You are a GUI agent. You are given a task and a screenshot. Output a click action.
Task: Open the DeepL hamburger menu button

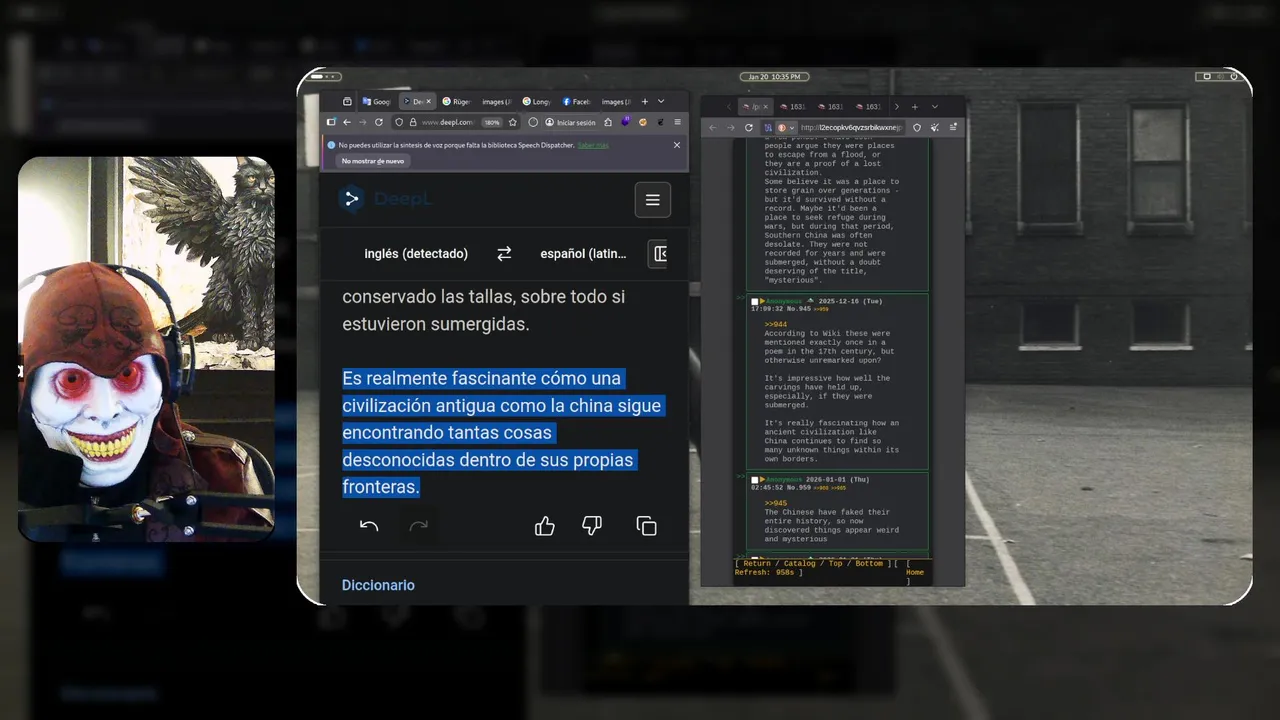tap(652, 200)
